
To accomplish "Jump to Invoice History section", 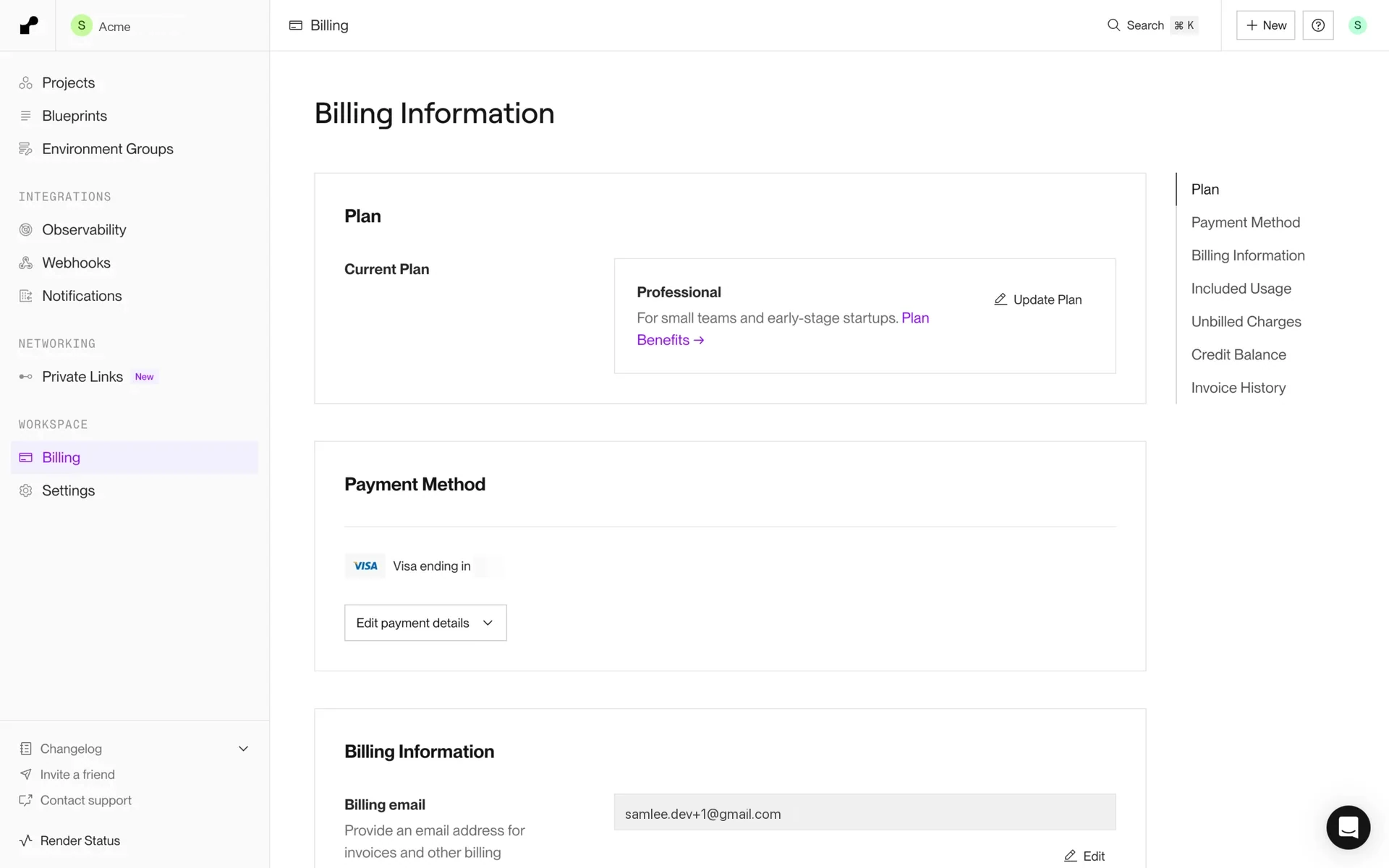I will [x=1239, y=388].
